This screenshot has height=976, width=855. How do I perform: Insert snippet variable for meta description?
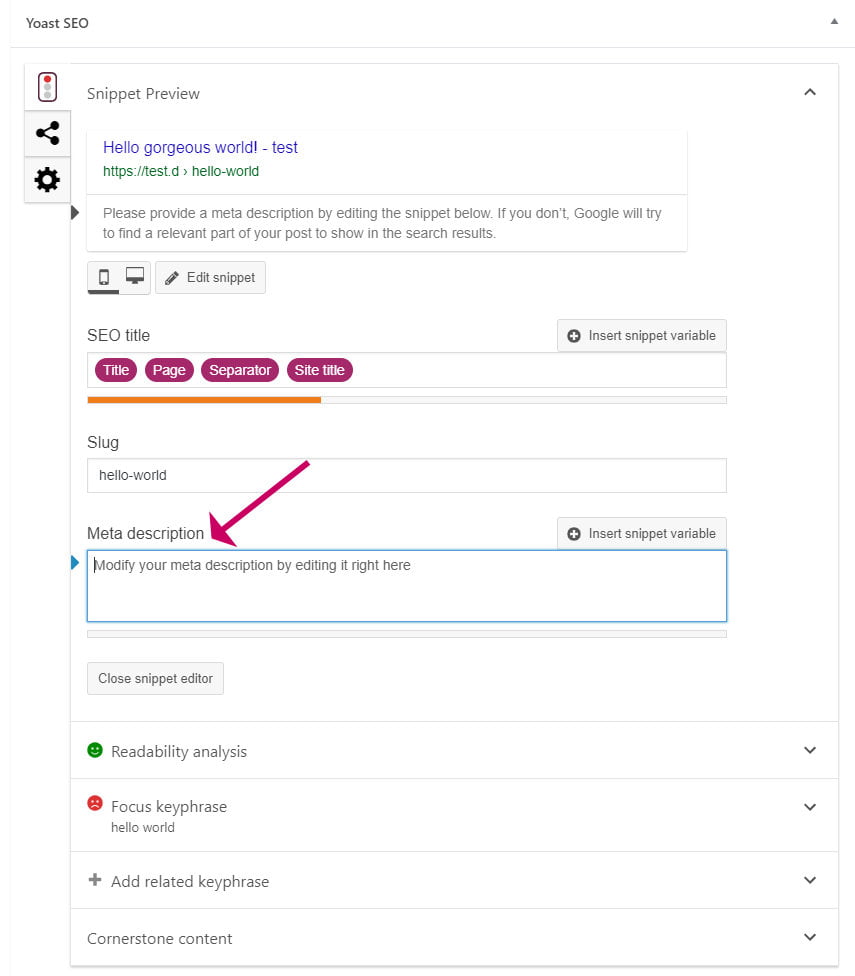pos(642,533)
